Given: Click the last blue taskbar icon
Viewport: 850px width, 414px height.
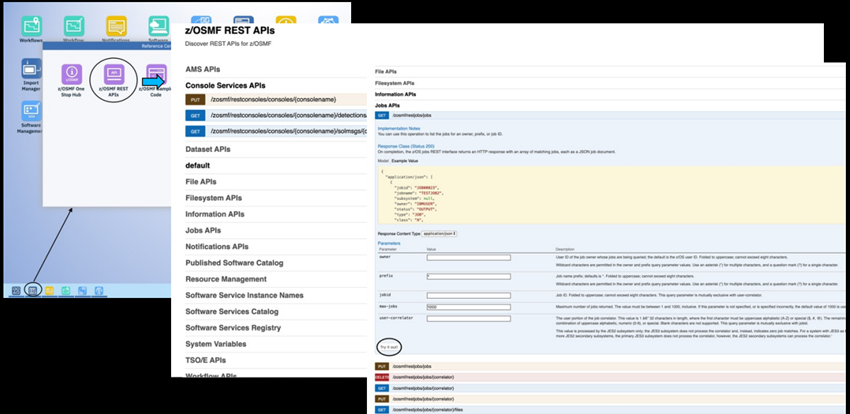Looking at the screenshot, I should [x=99, y=291].
